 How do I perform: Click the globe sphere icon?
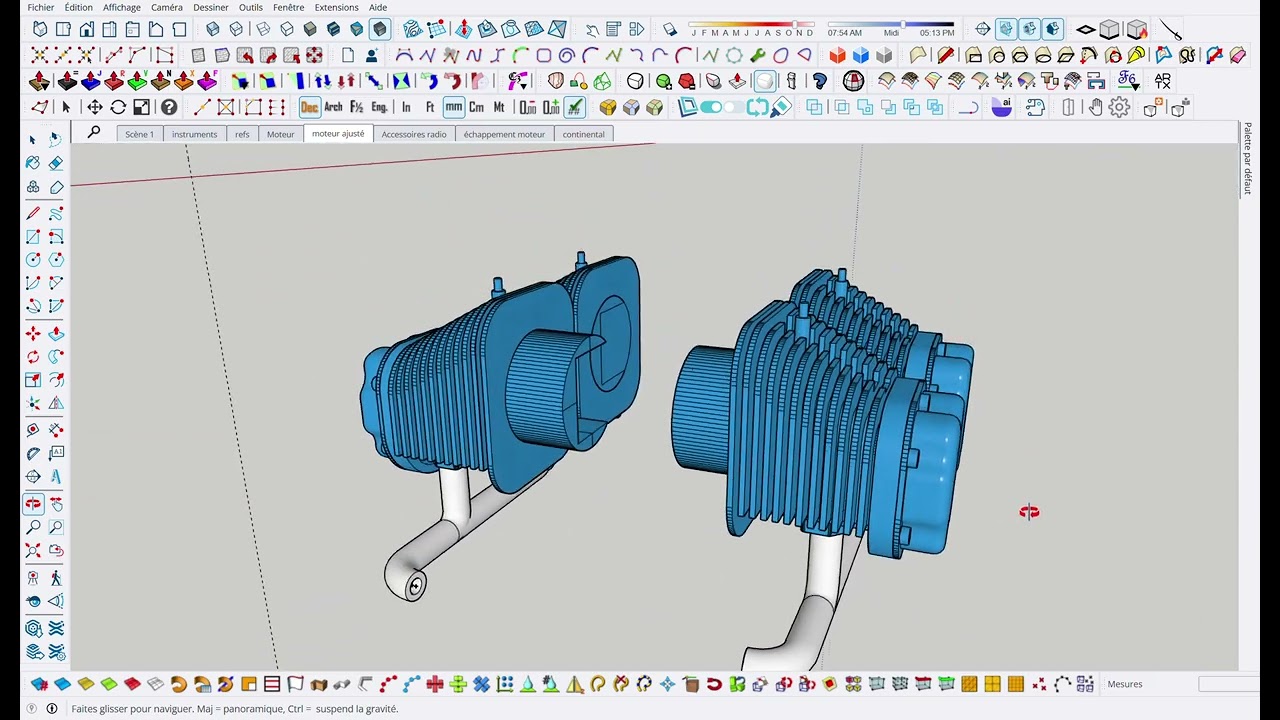(853, 81)
